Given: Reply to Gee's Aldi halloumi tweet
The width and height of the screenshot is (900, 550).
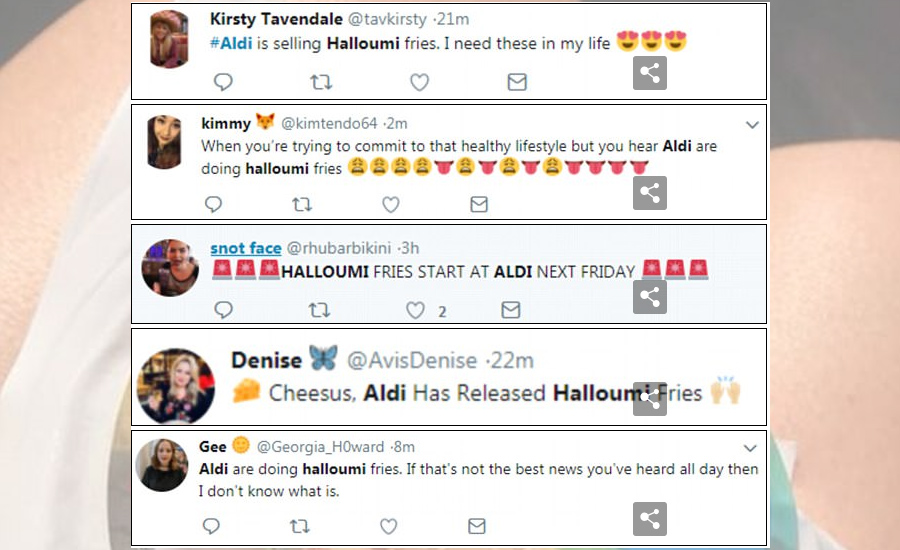Looking at the screenshot, I should (211, 526).
